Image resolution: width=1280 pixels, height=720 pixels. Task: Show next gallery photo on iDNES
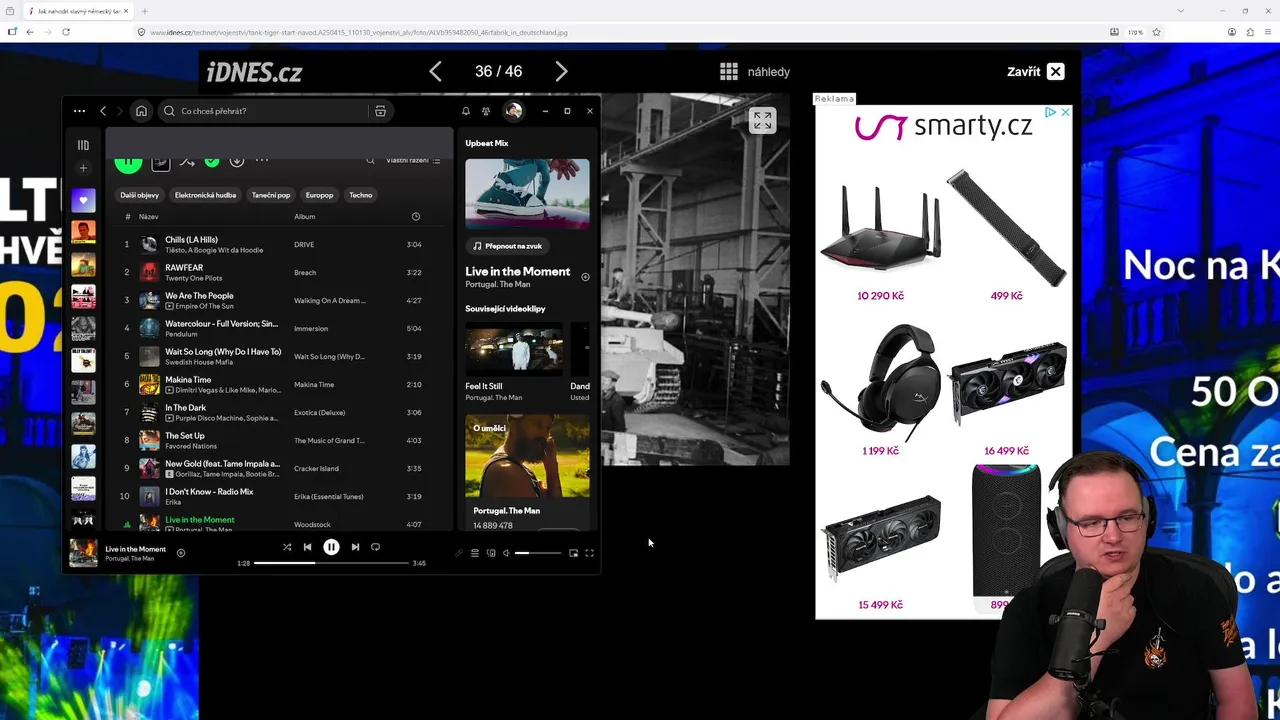pos(561,71)
